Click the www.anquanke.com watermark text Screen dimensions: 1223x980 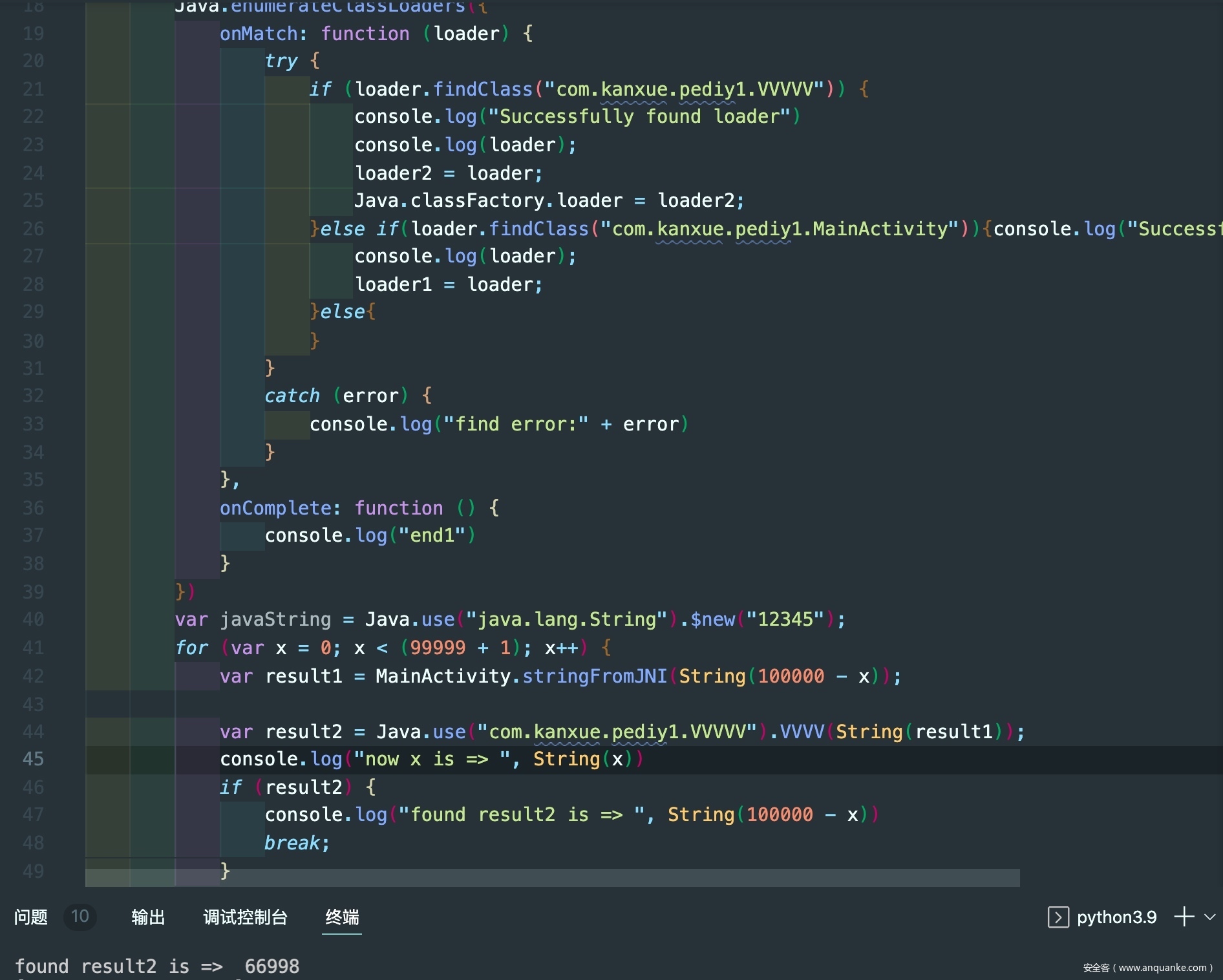1162,968
